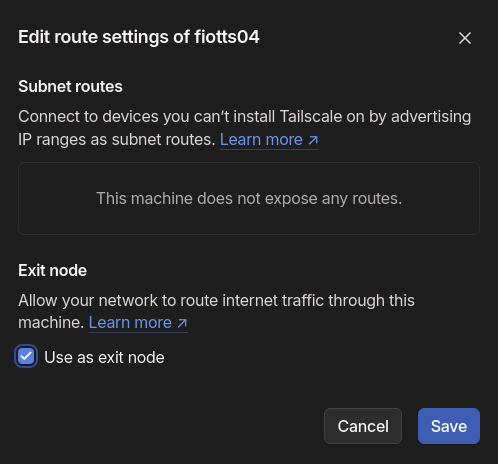Cancel editing the route settings
The width and height of the screenshot is (498, 464).
[x=363, y=426]
